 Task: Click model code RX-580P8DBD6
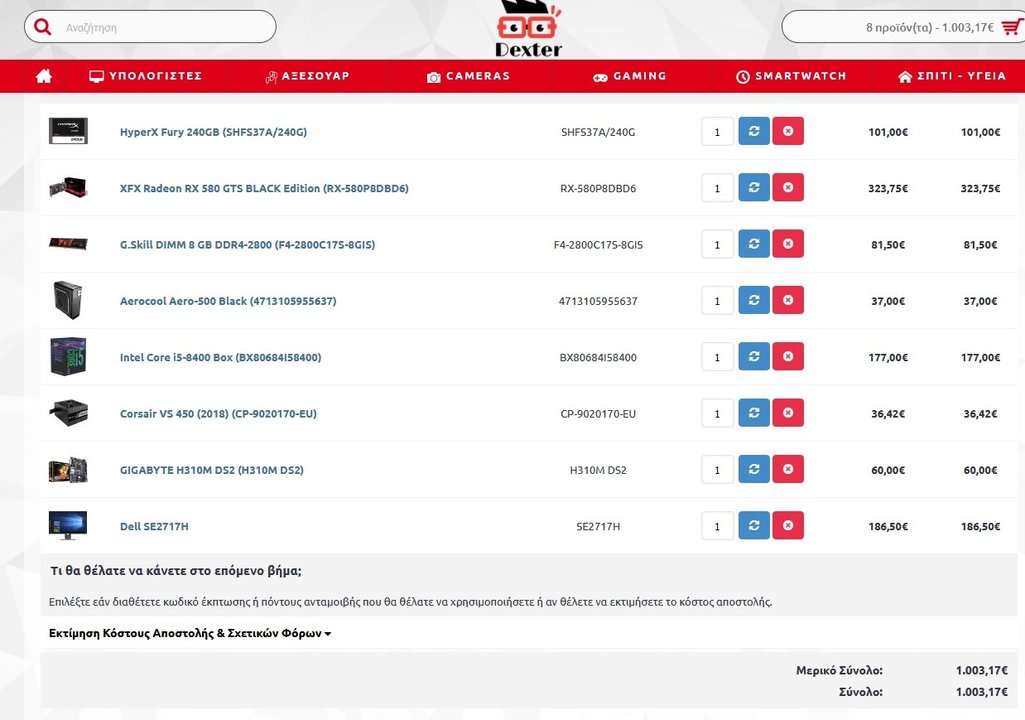pos(598,188)
